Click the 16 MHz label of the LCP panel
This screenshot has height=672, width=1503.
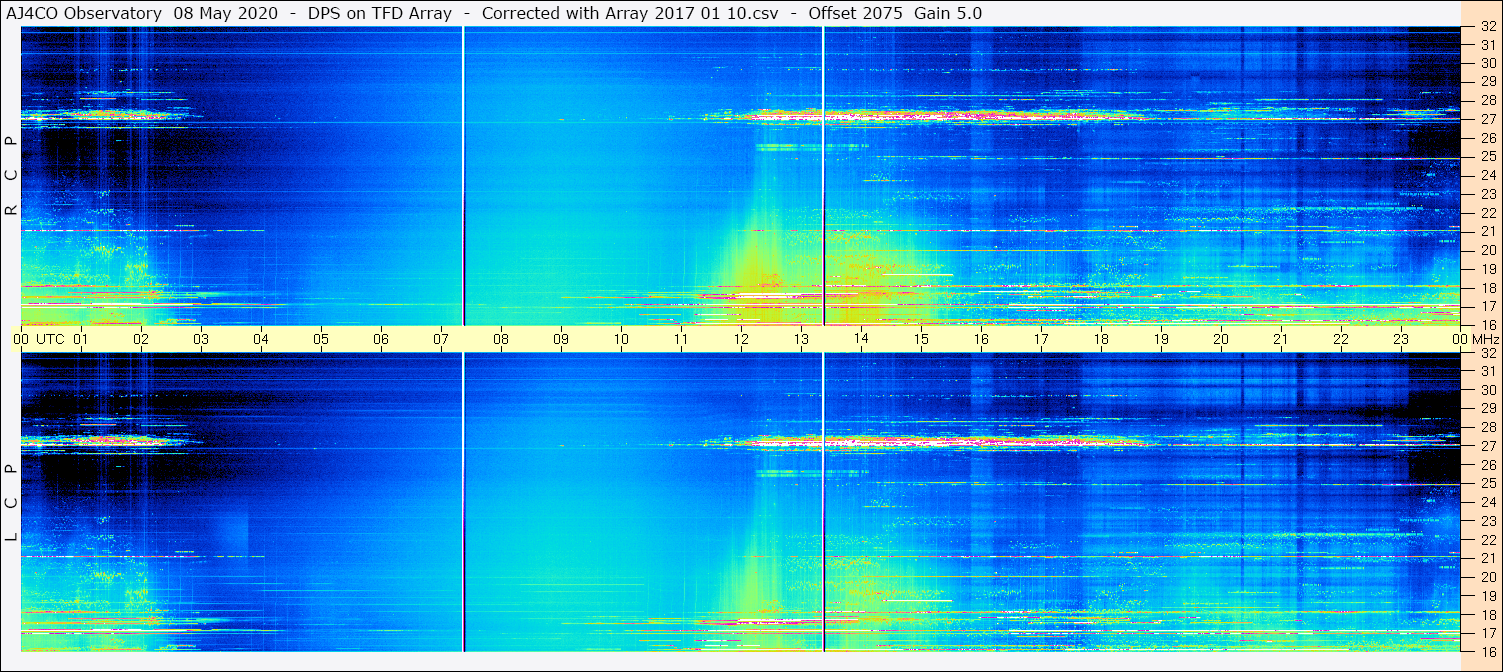1487,651
